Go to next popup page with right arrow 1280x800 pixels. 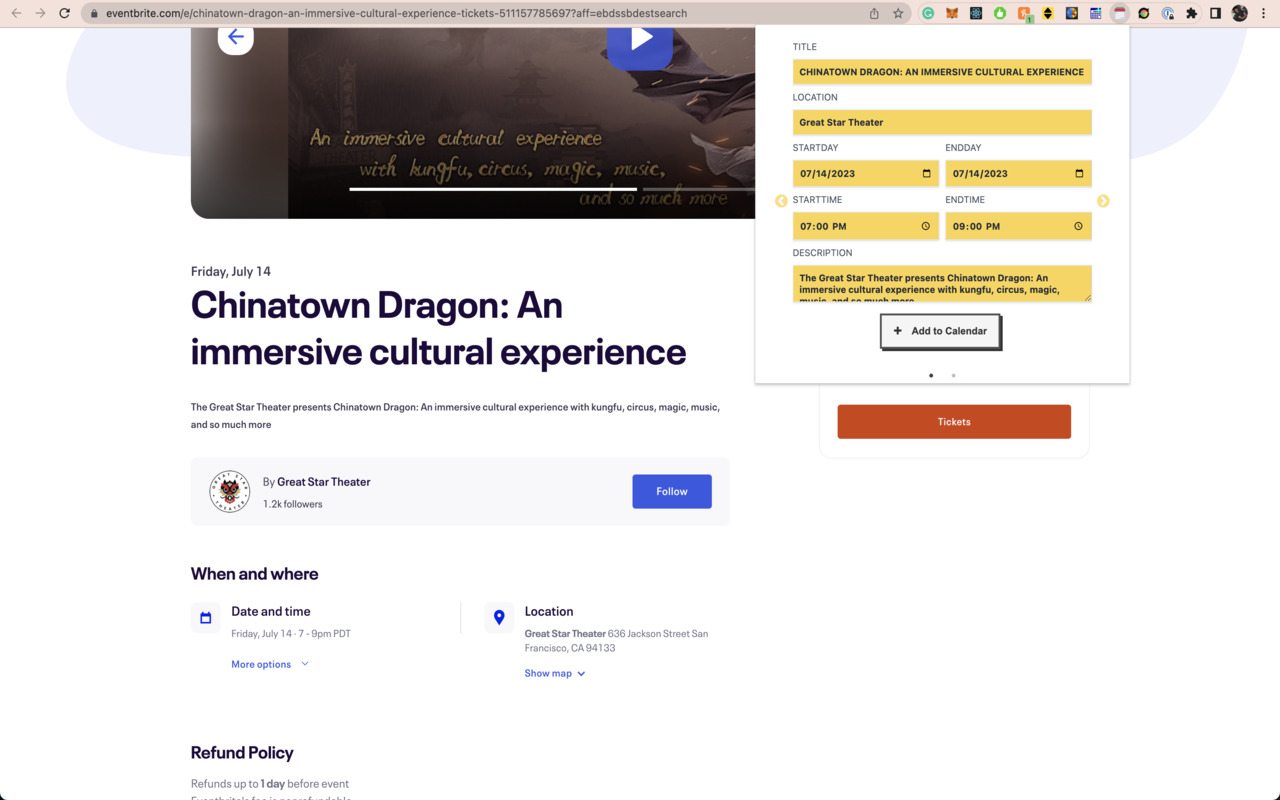click(x=1103, y=201)
